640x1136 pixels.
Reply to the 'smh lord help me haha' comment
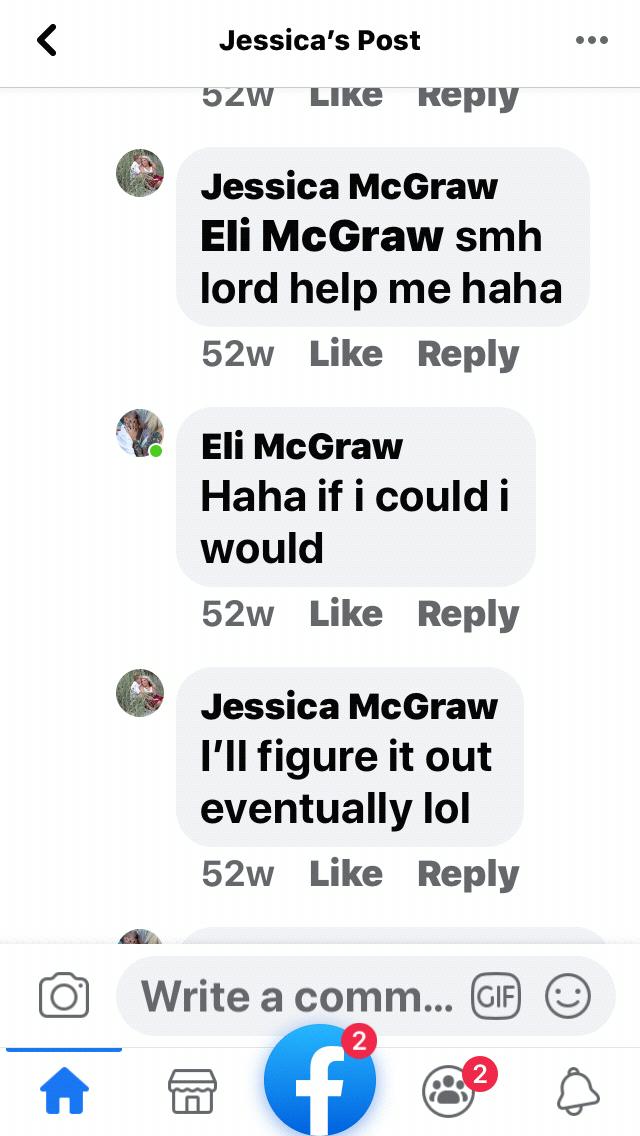click(468, 356)
